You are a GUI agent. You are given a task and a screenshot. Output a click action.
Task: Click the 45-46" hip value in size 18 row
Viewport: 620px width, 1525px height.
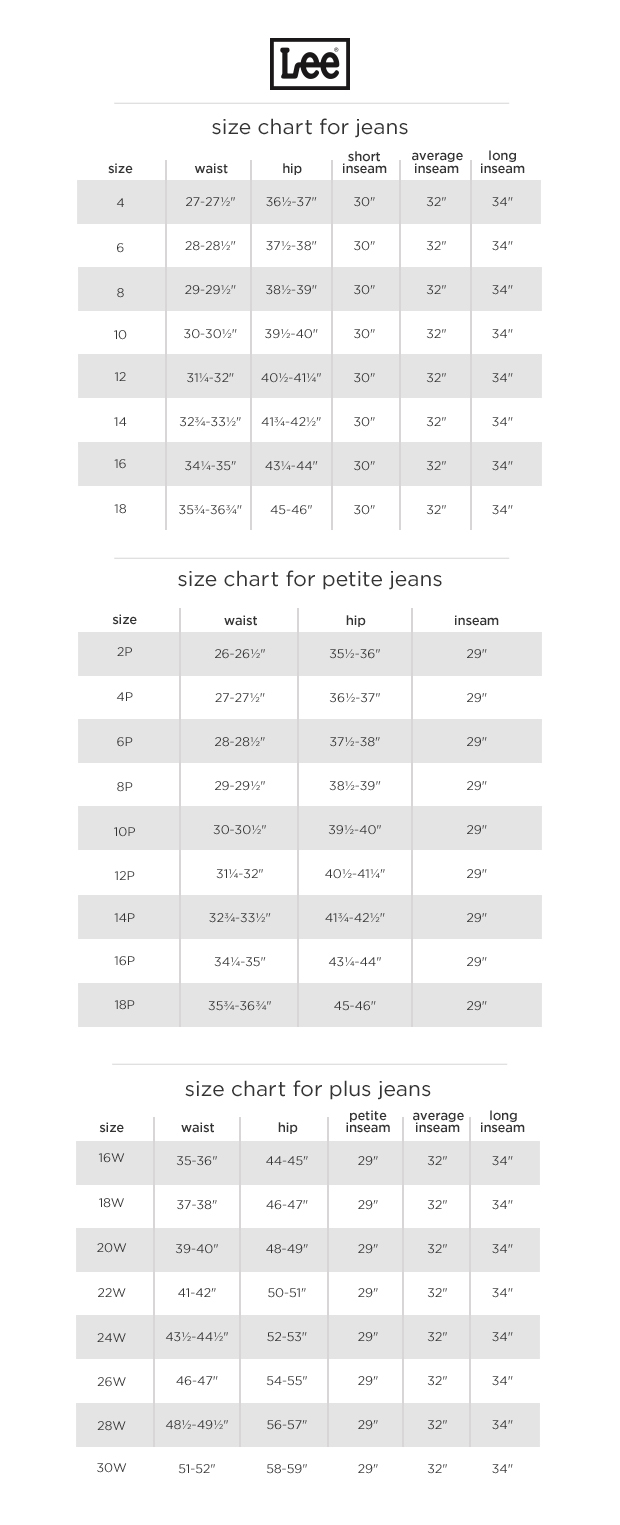291,509
